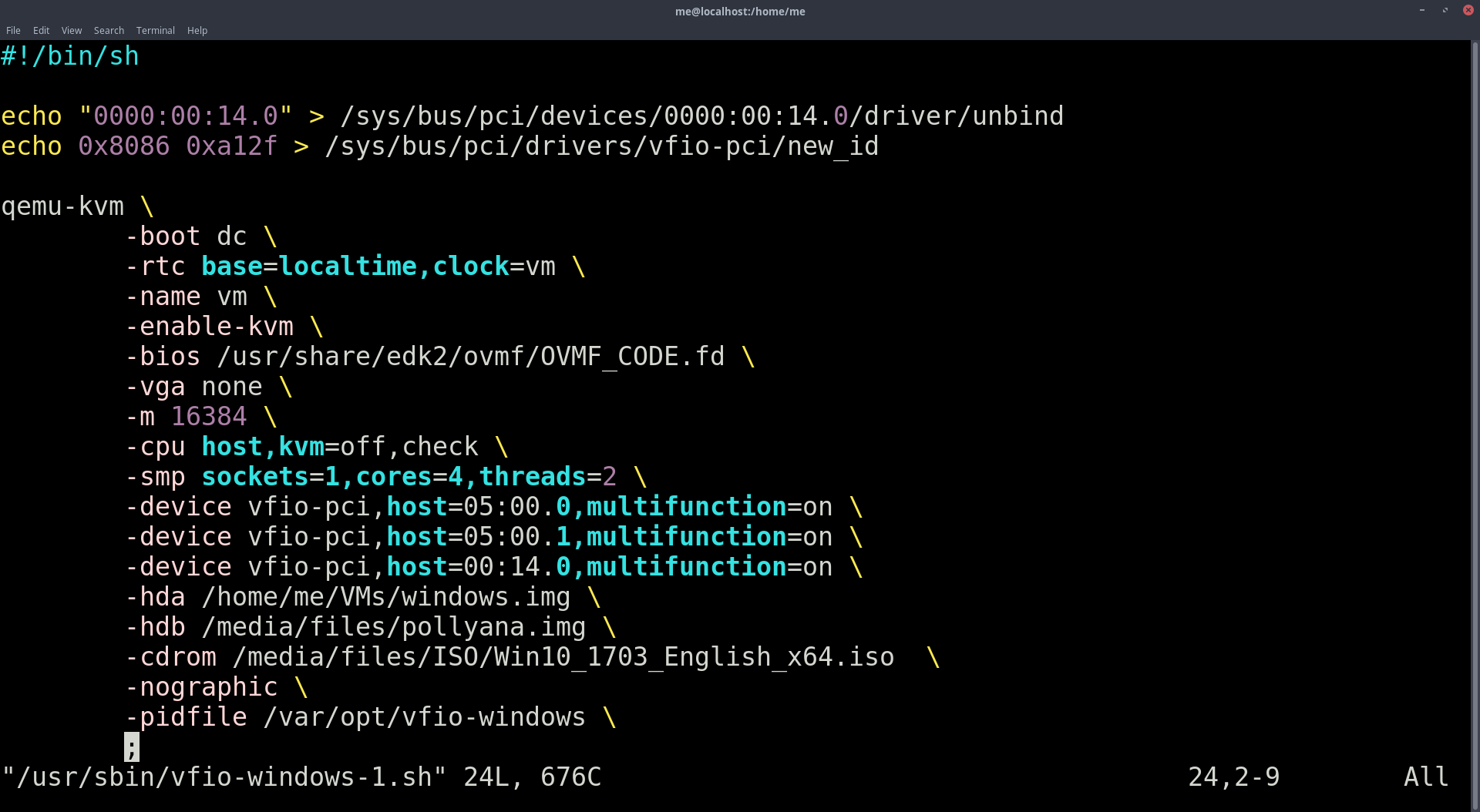Image resolution: width=1480 pixels, height=812 pixels.
Task: Open the Help menu
Action: coord(197,31)
